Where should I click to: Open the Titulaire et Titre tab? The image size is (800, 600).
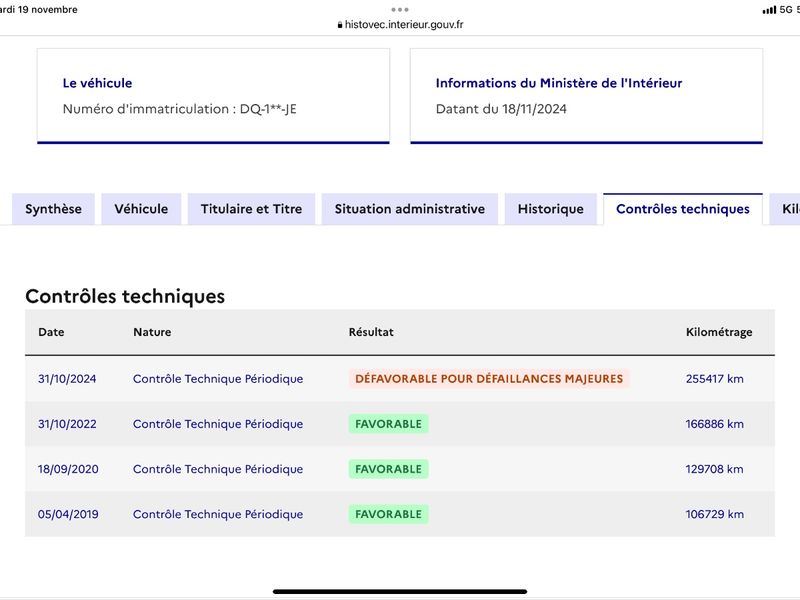252,209
